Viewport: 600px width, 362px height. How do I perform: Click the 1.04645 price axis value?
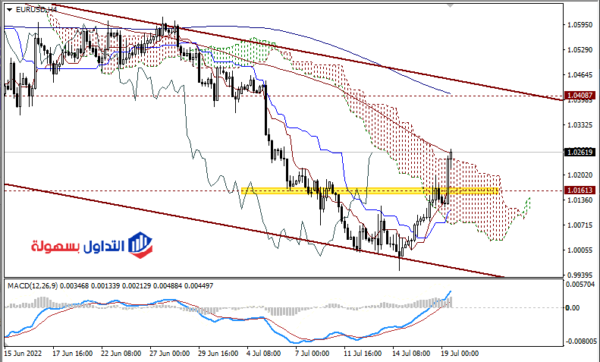[580, 75]
